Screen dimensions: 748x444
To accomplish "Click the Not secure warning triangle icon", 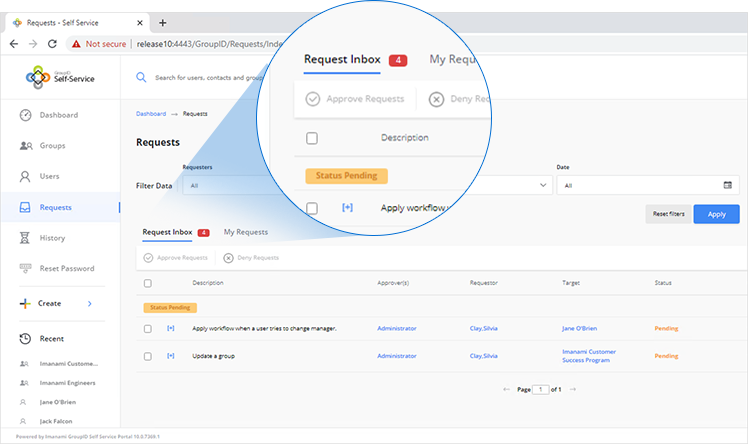I will tap(76, 44).
